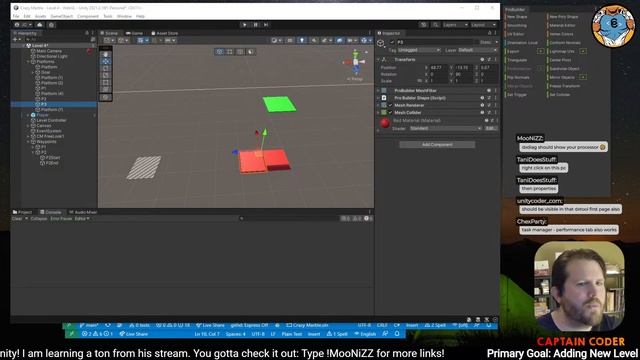The image size is (640, 360).
Task: Toggle console Collapse option
Action: tap(39, 219)
